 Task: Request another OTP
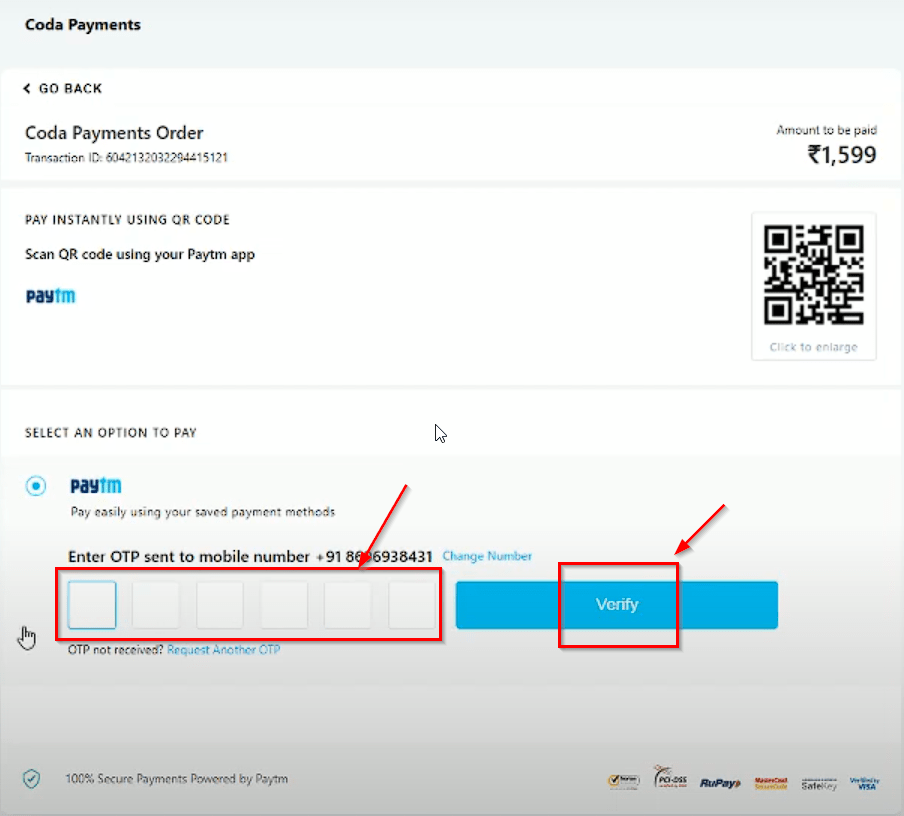pos(223,650)
